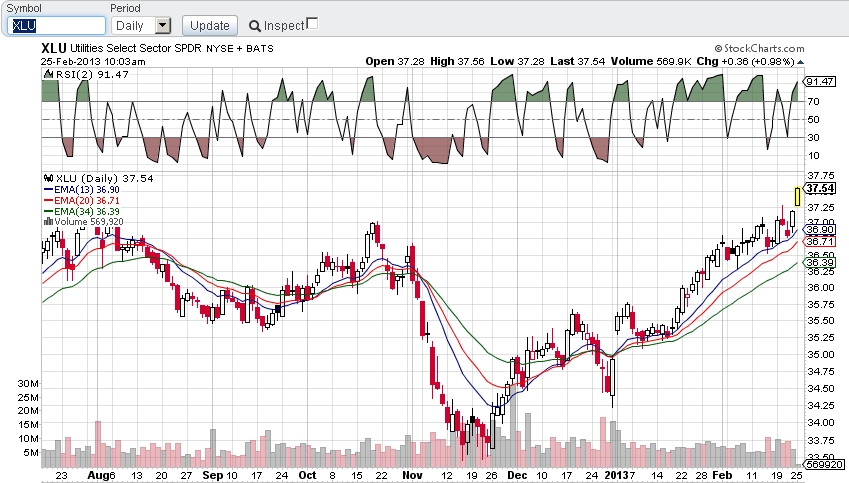
Task: Click the small blue up triangle after Chg
Action: (x=801, y=62)
